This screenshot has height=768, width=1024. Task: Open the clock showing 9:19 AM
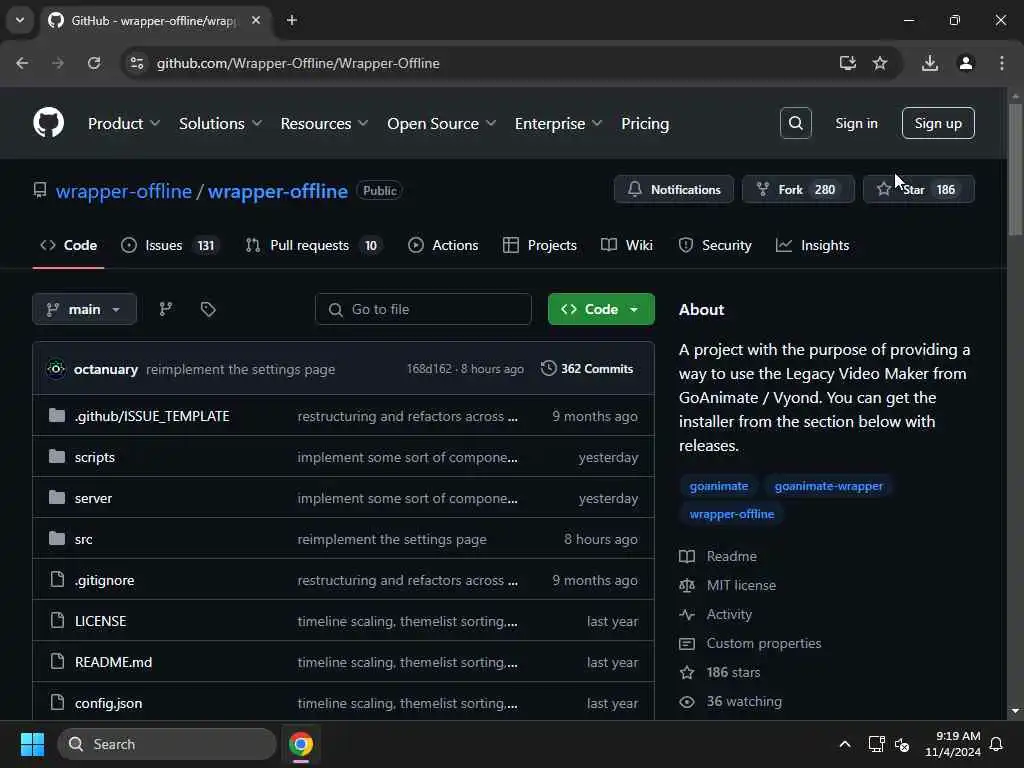click(953, 744)
